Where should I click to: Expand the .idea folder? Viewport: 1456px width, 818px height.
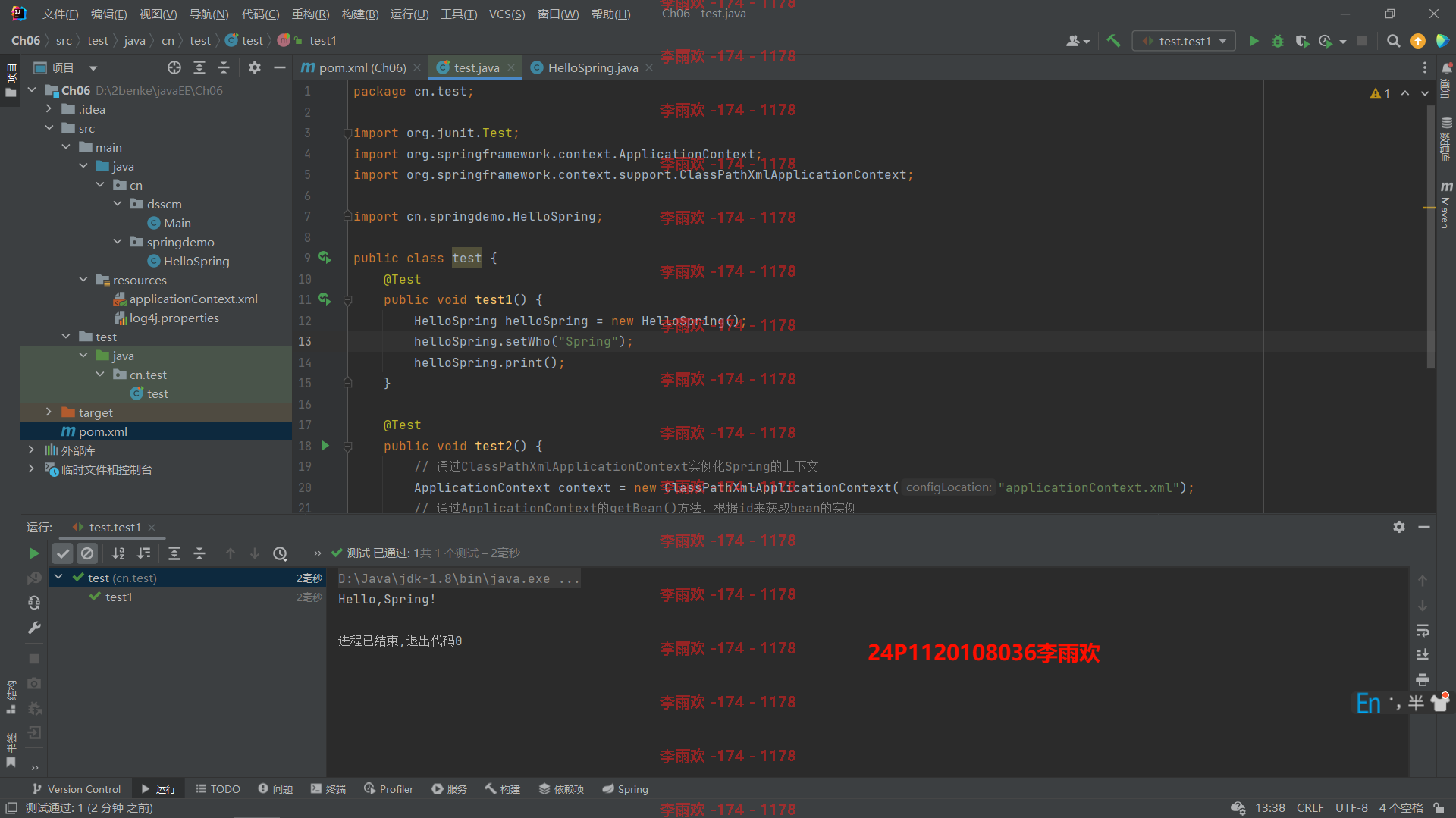click(49, 109)
